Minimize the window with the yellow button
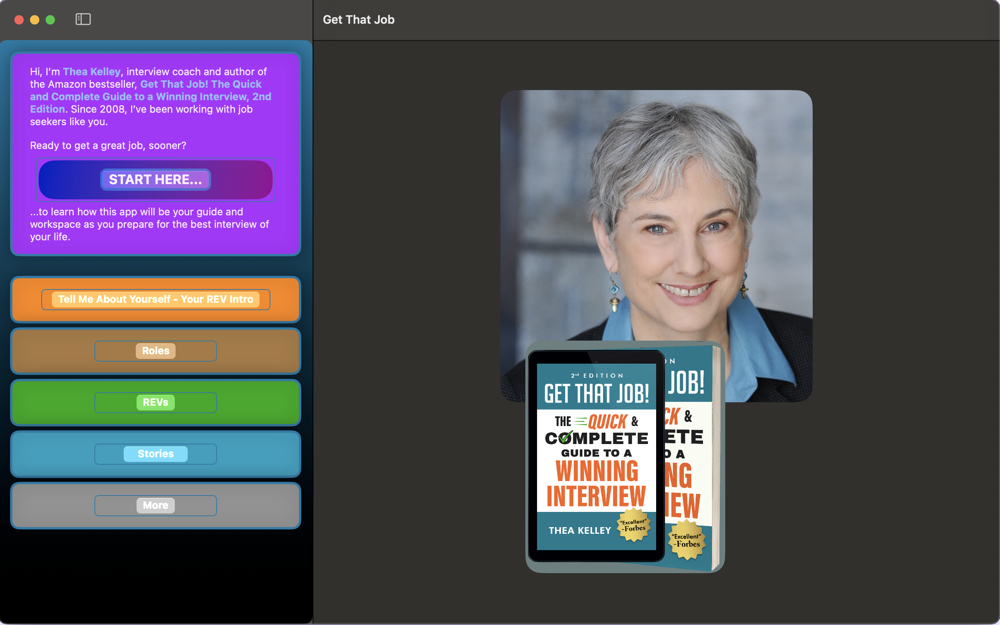1000x625 pixels. coord(34,20)
